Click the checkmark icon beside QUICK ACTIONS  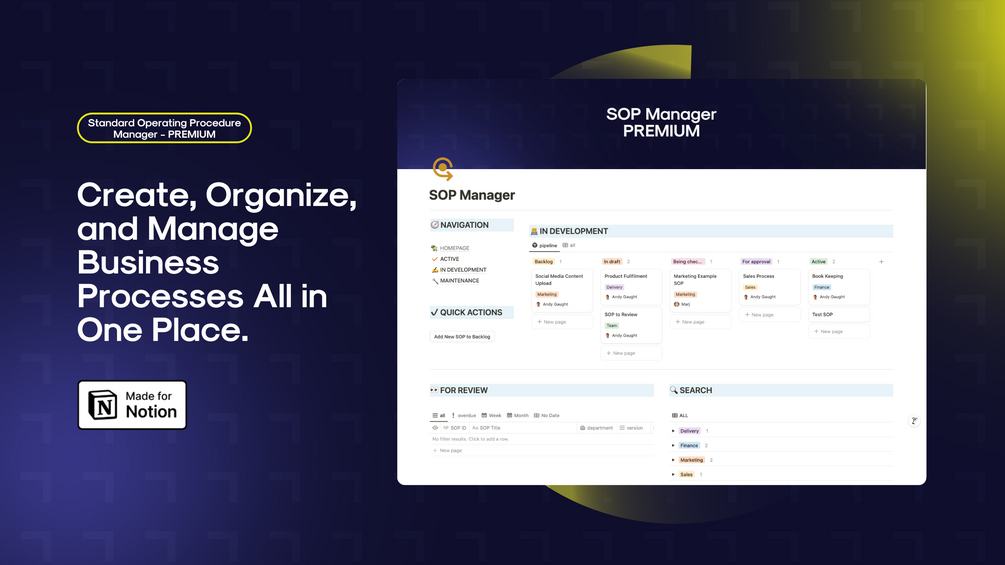click(x=435, y=313)
